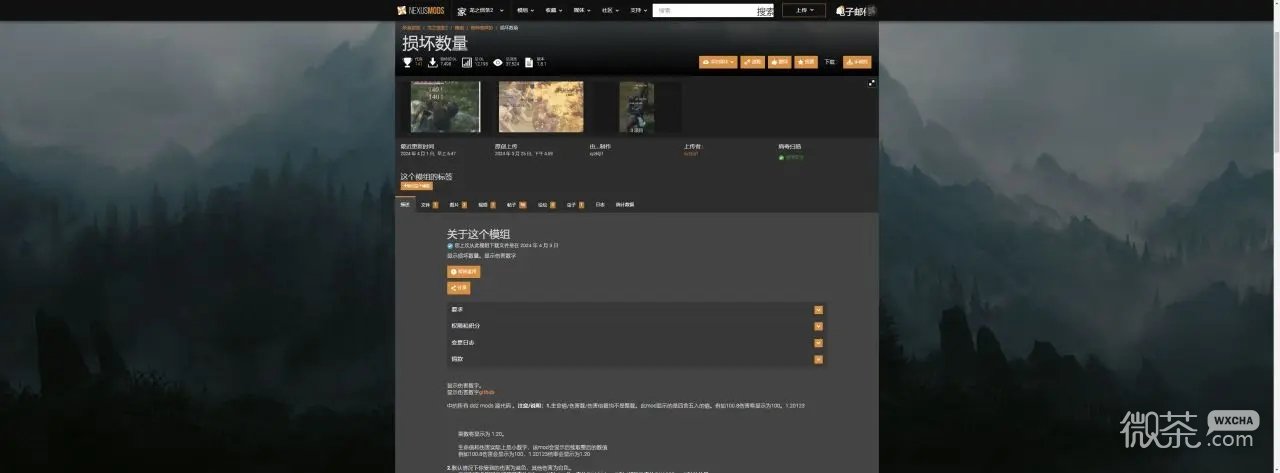Click the total downloads bar chart icon
This screenshot has width=1280, height=473.
click(466, 62)
